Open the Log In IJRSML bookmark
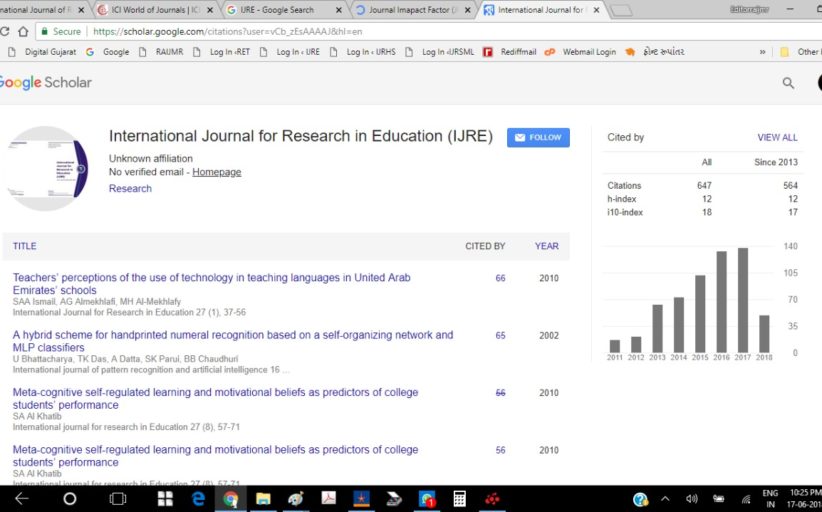Viewport: 822px width, 512px height. tap(439, 52)
